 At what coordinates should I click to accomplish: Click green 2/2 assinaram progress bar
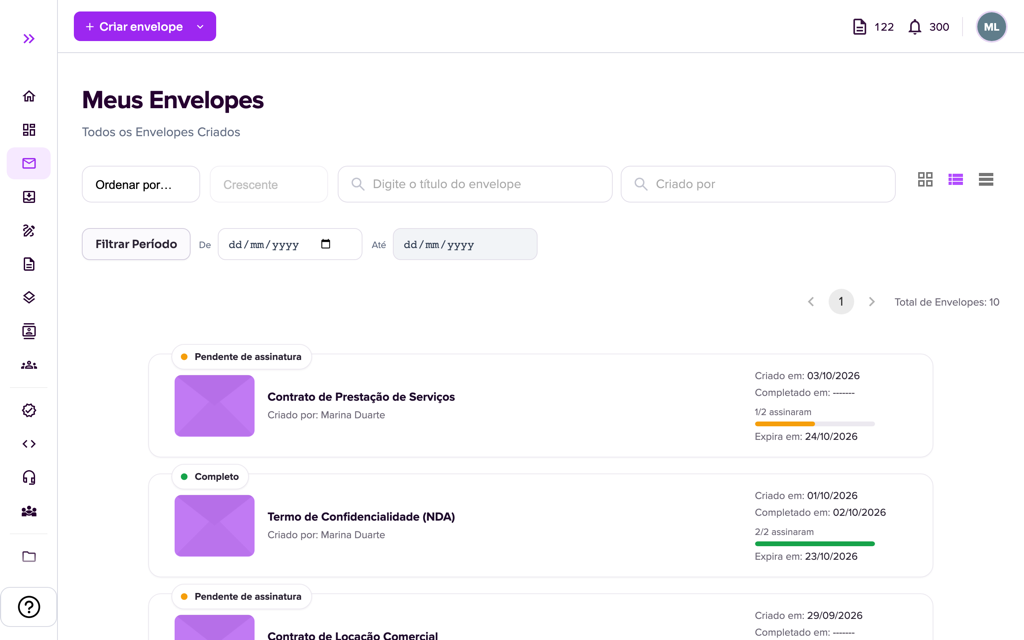click(x=814, y=544)
